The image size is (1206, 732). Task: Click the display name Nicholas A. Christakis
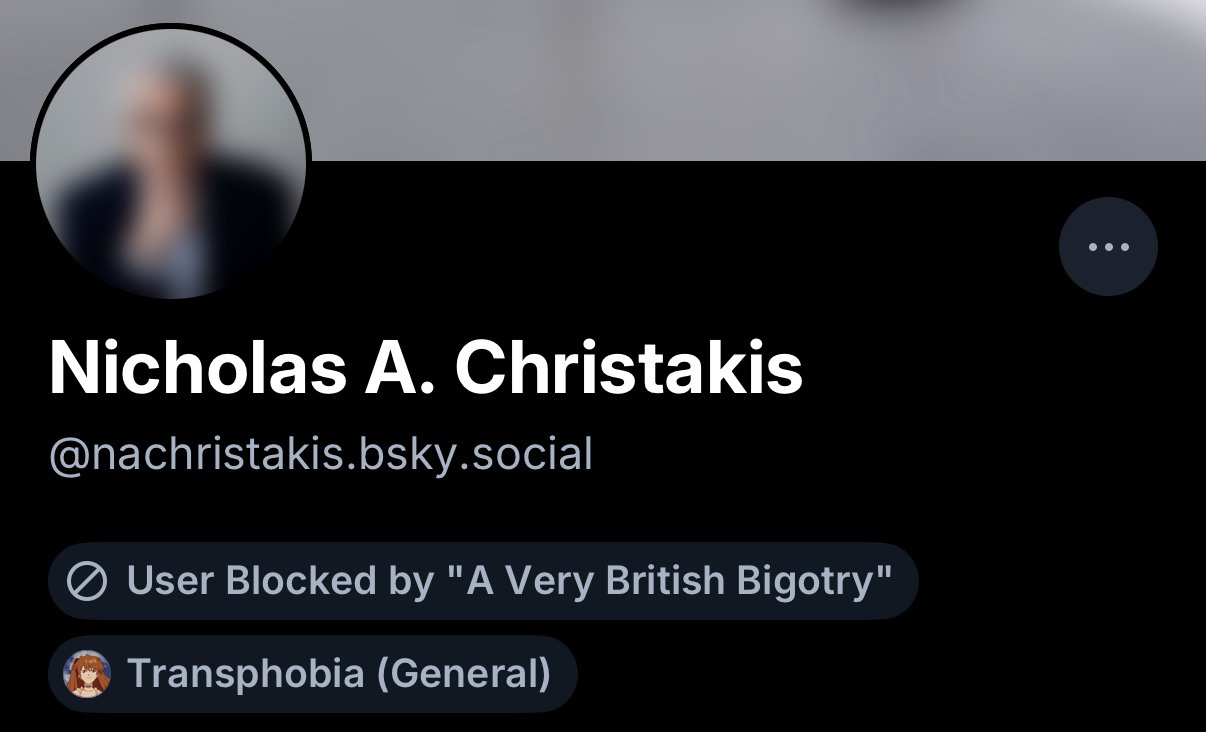(x=426, y=368)
